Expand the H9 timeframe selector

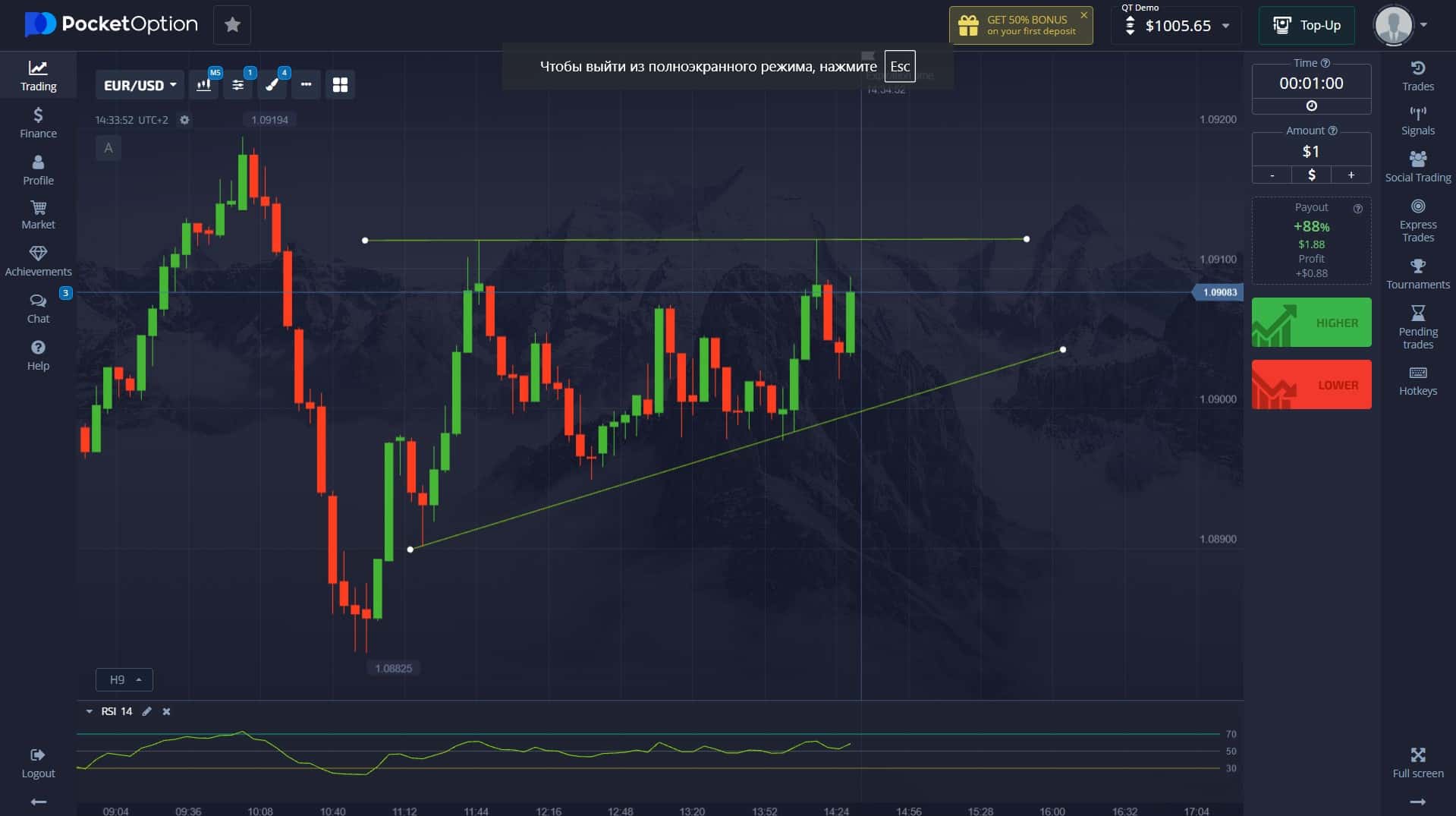[x=124, y=679]
